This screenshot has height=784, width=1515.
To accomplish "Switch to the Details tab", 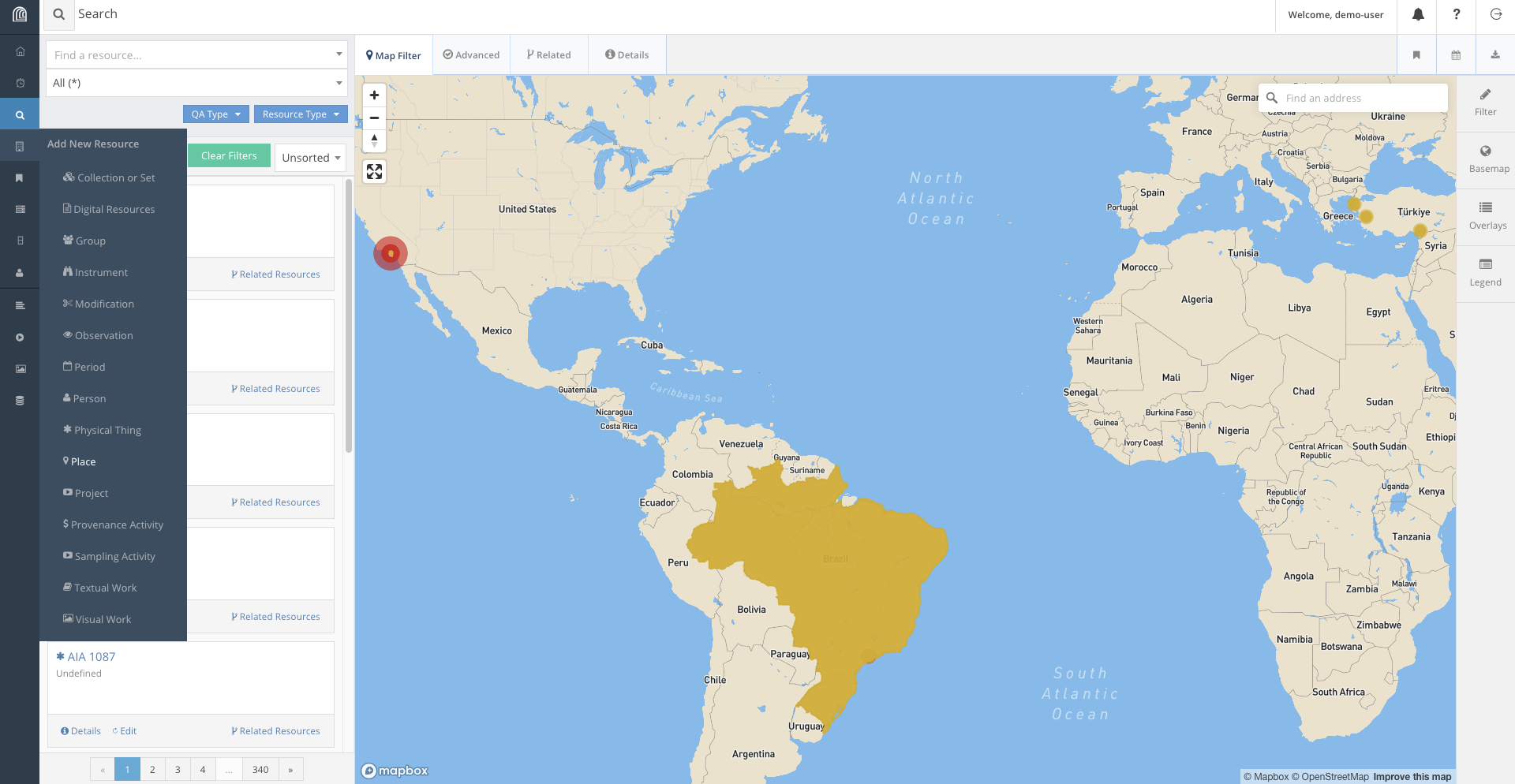I will tap(627, 55).
